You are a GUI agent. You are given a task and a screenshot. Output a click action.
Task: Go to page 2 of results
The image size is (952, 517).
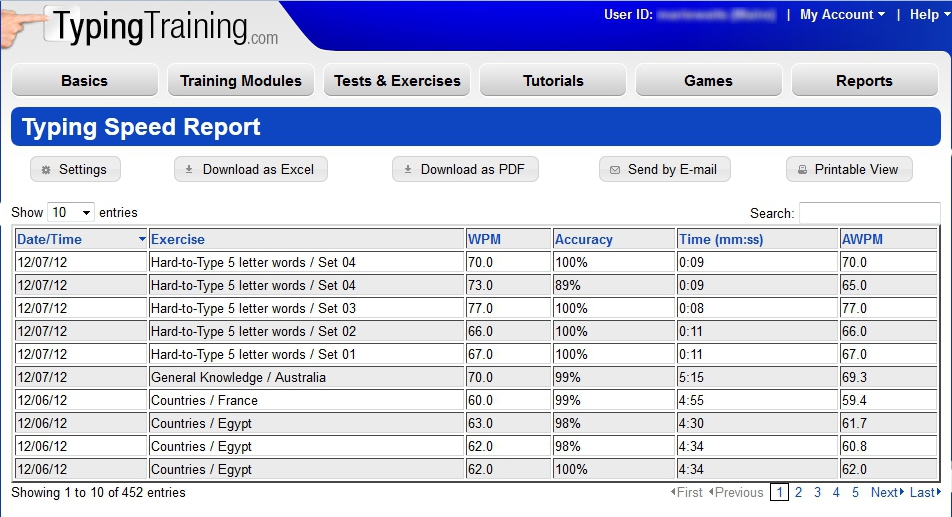798,493
